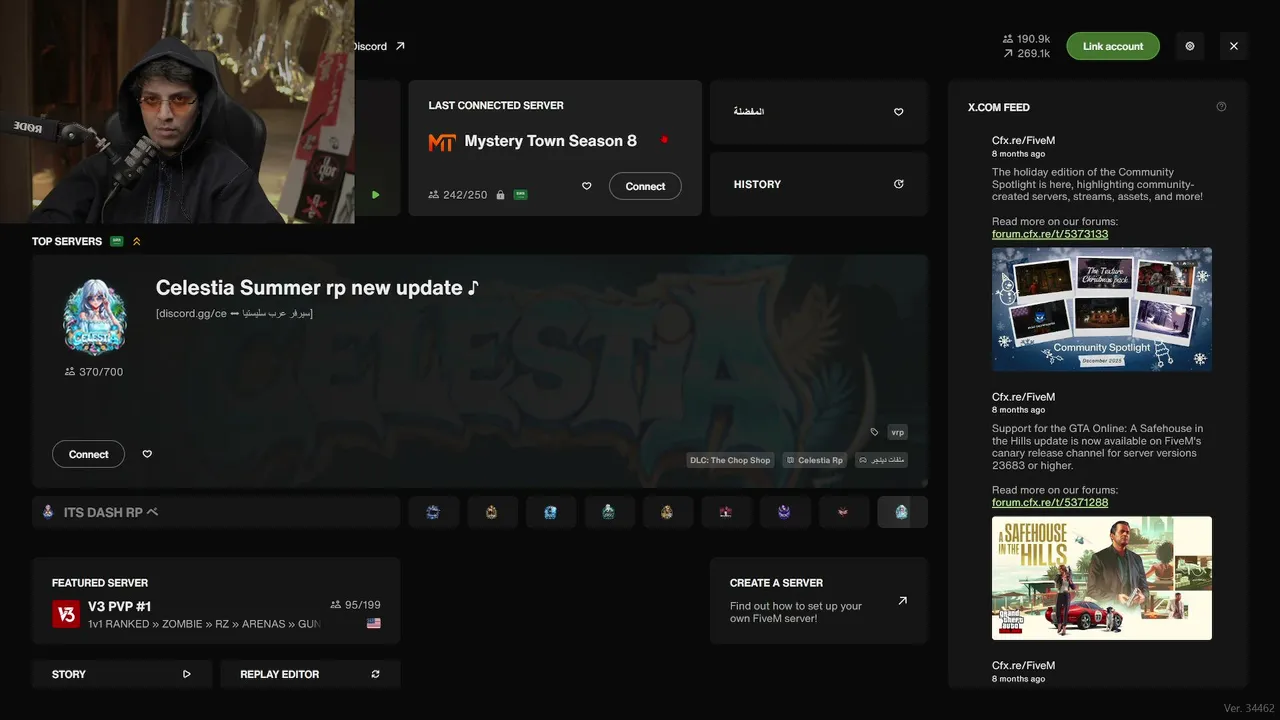Click green play icon beside webcam overlay

[375, 195]
